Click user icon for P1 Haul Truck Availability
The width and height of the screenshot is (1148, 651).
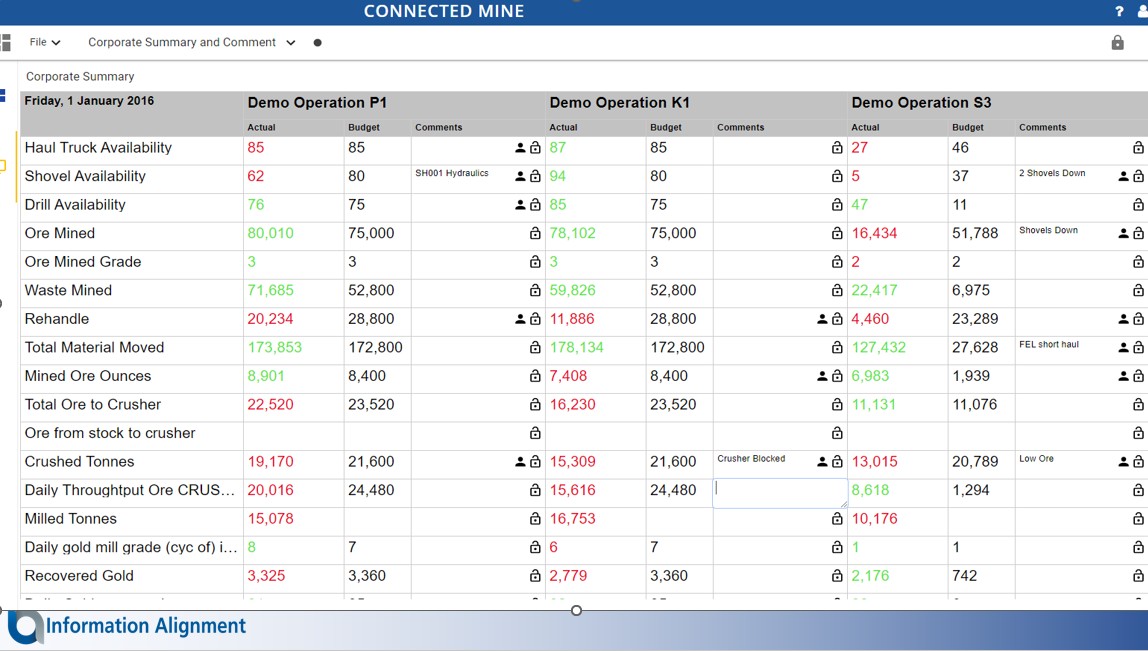tap(520, 147)
